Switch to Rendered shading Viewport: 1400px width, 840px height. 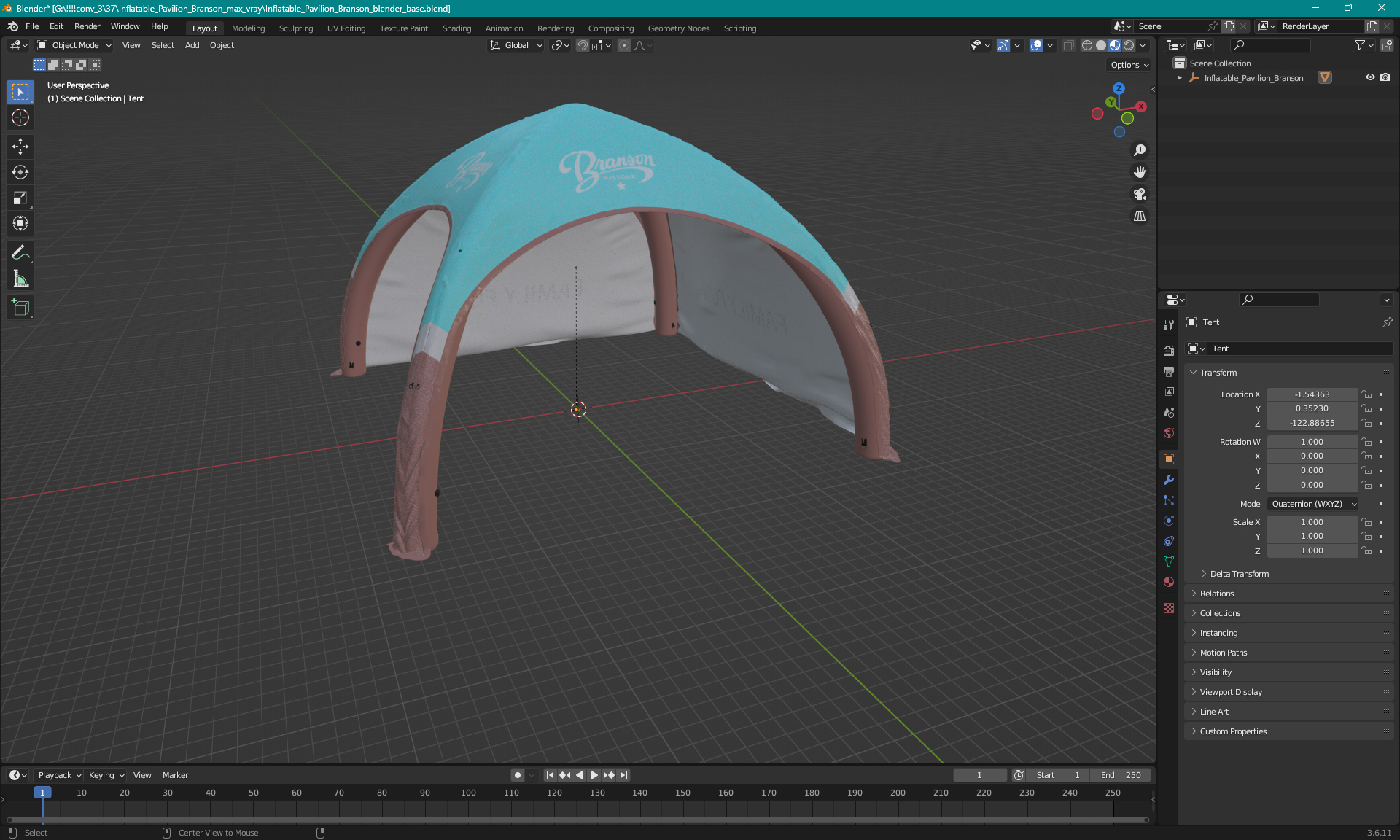click(1129, 45)
